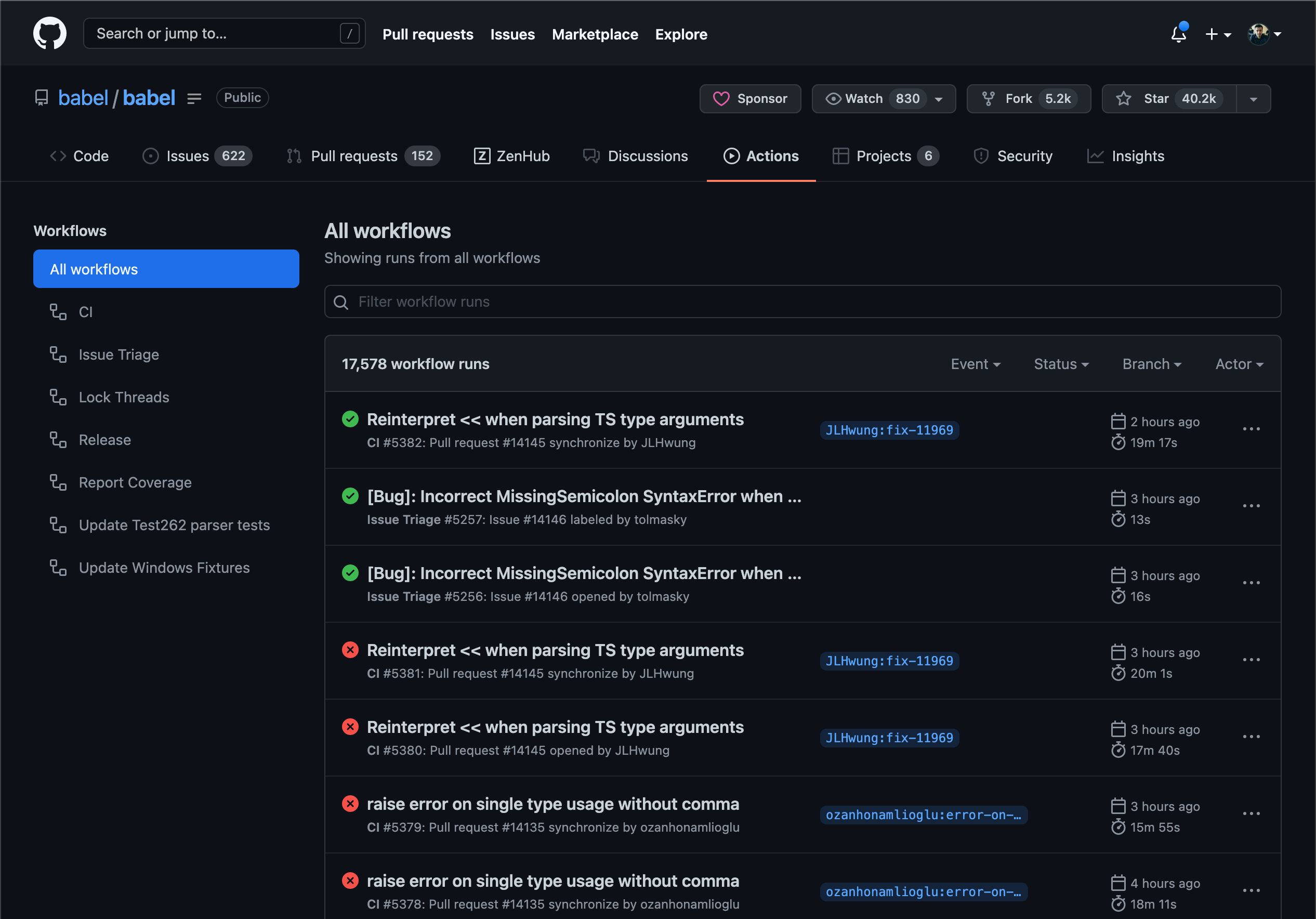Image resolution: width=1316 pixels, height=919 pixels.
Task: Open the Pull requests repository tab
Action: click(363, 156)
